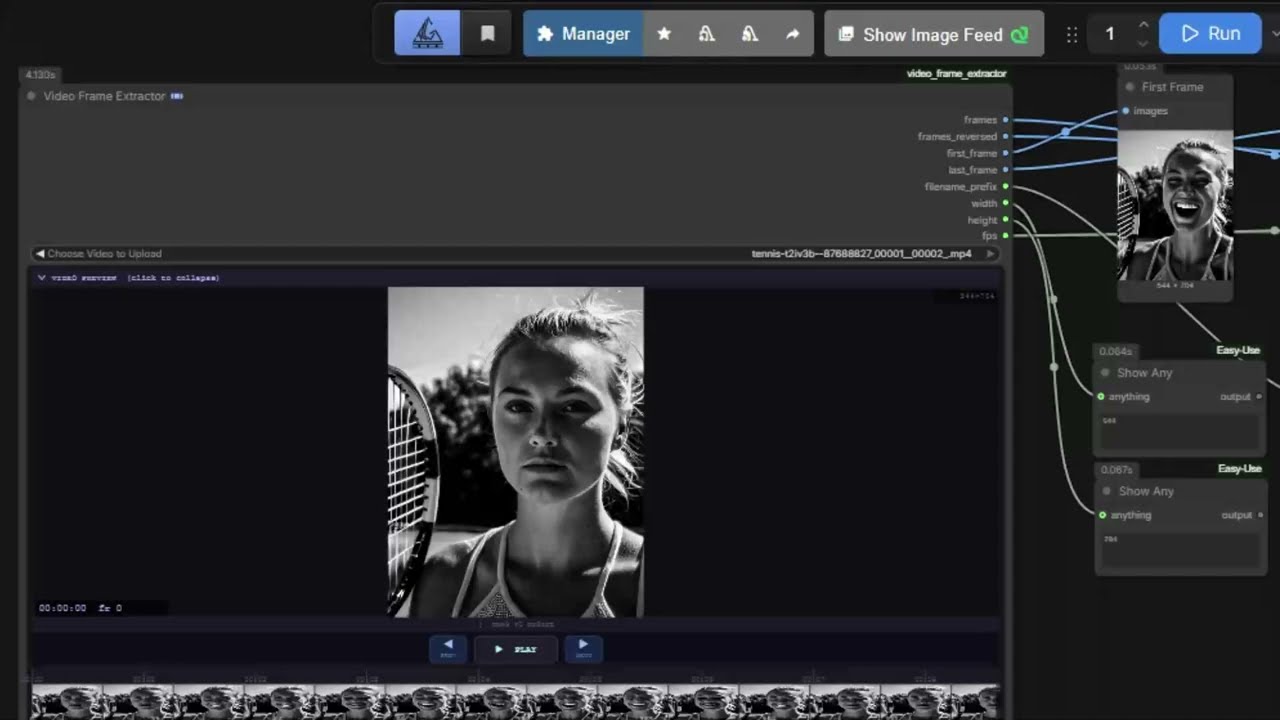Open the Choose Video to Upload file selector
Screen dimensions: 1280x720
point(515,254)
